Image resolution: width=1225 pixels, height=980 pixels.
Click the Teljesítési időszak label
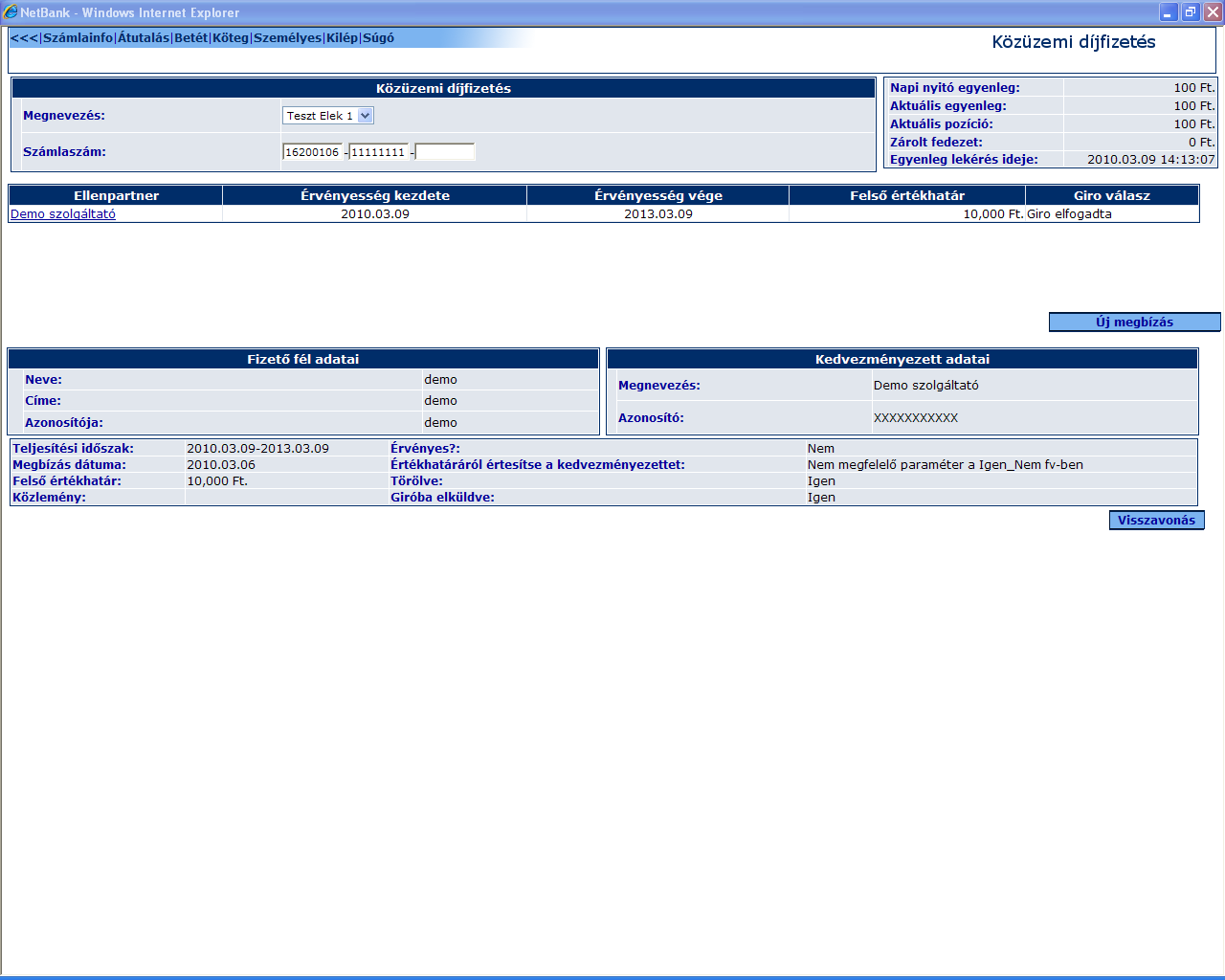click(x=73, y=449)
